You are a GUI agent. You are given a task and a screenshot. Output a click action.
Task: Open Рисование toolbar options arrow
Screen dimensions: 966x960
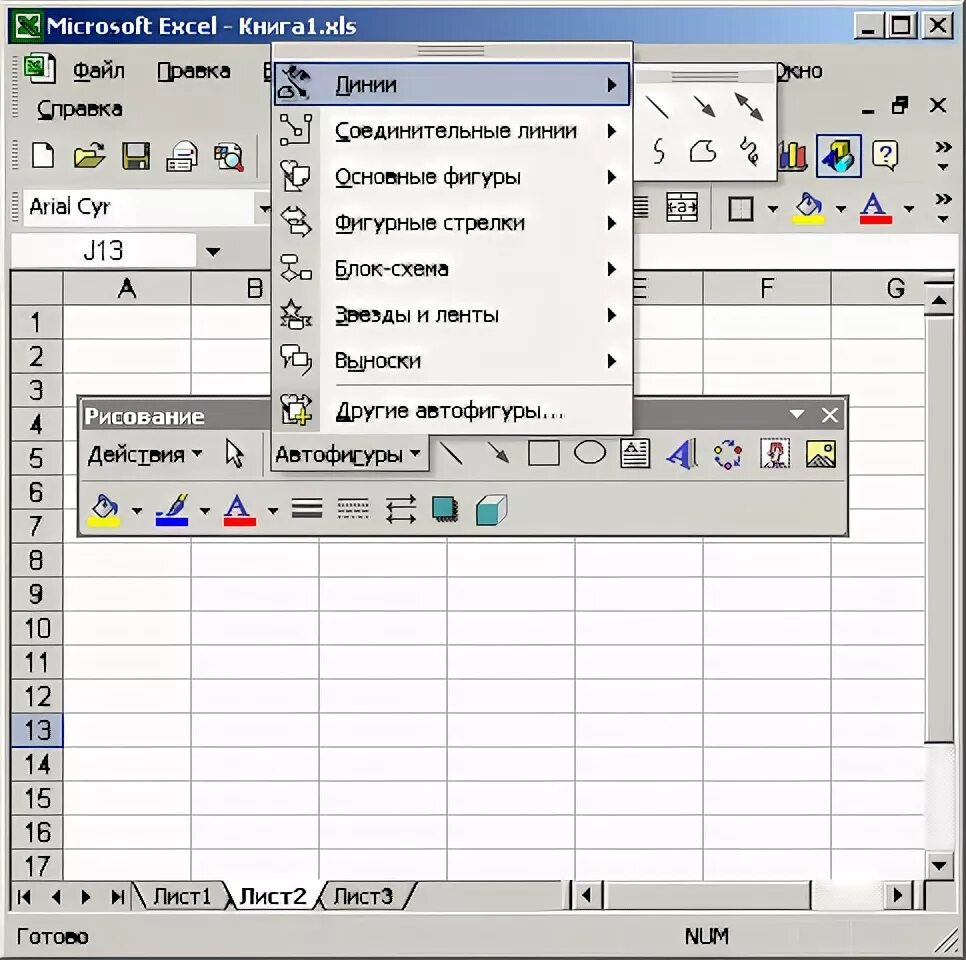click(x=797, y=414)
